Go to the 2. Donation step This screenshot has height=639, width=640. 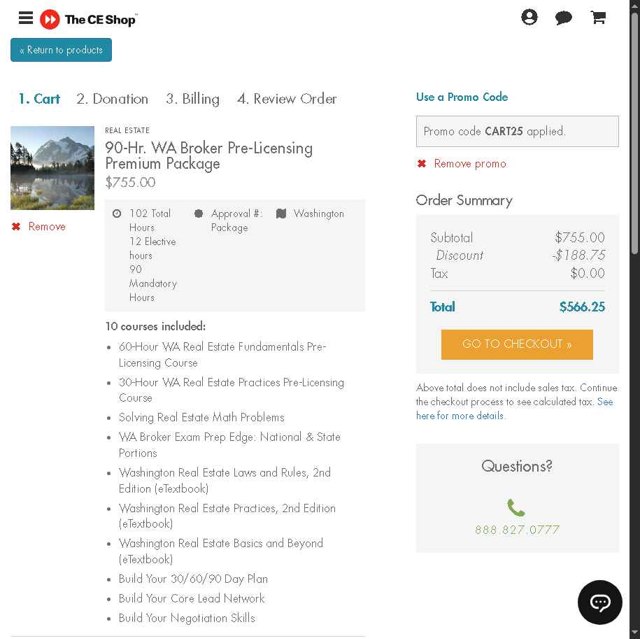(x=112, y=99)
